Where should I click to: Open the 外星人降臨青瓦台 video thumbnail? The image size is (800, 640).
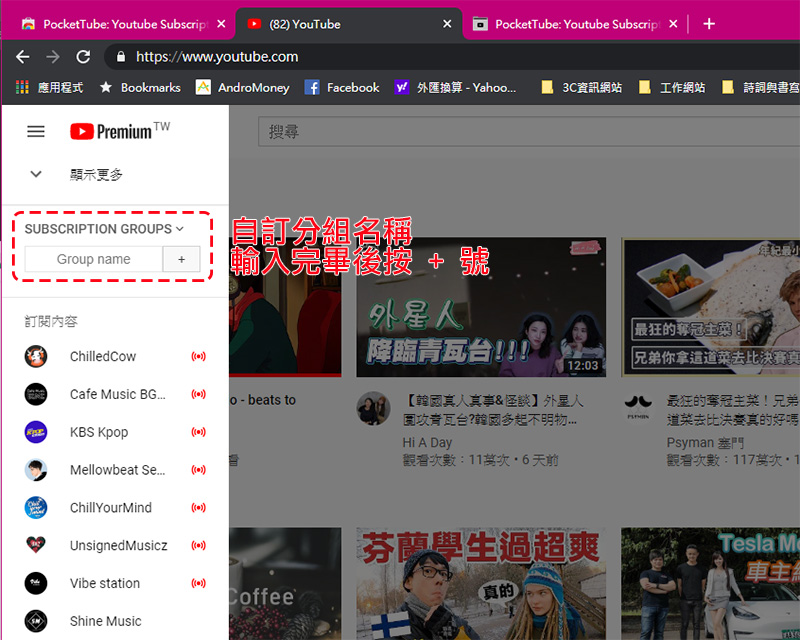pyautogui.click(x=481, y=307)
